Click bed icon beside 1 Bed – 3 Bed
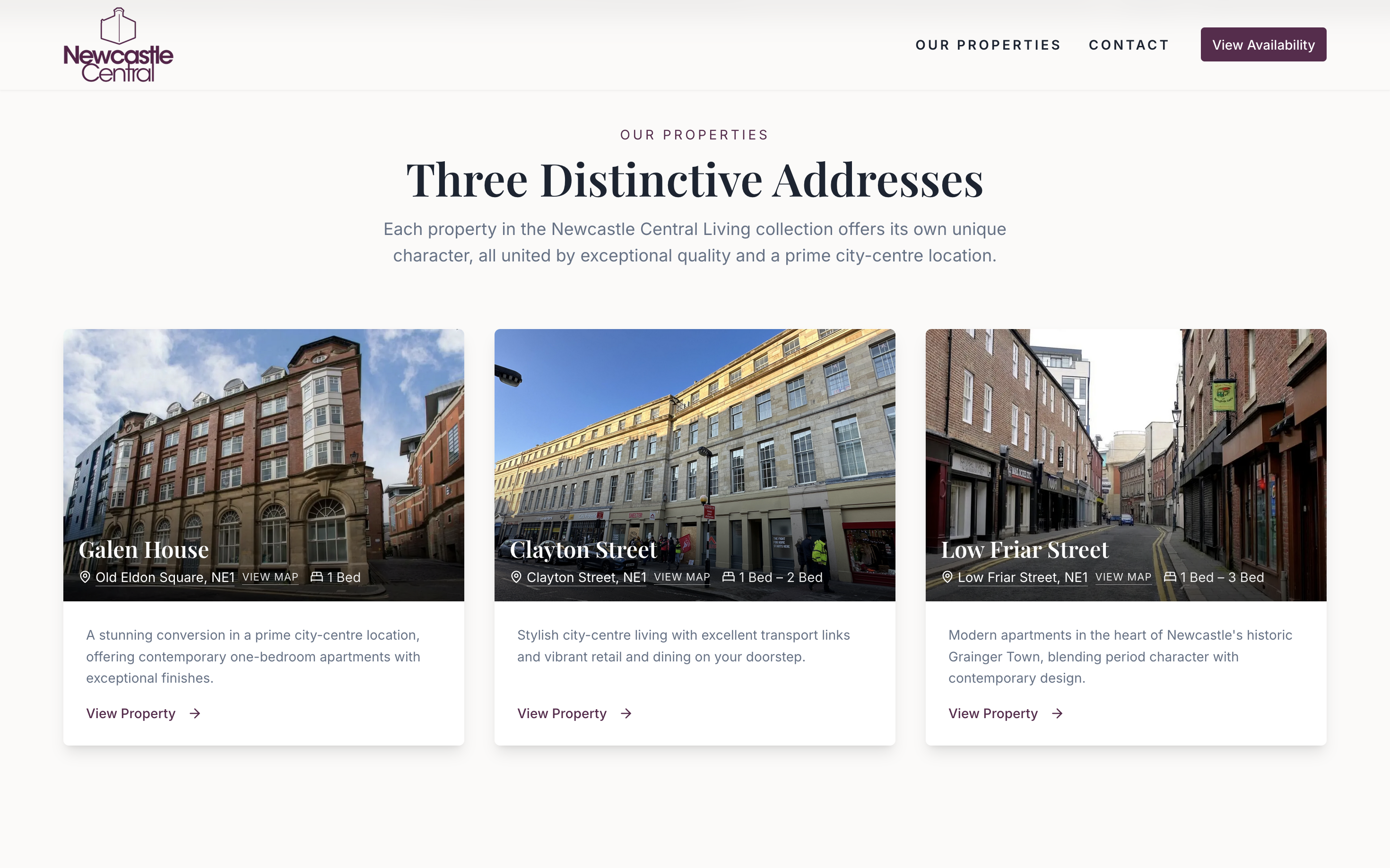Image resolution: width=1390 pixels, height=868 pixels. [1170, 577]
